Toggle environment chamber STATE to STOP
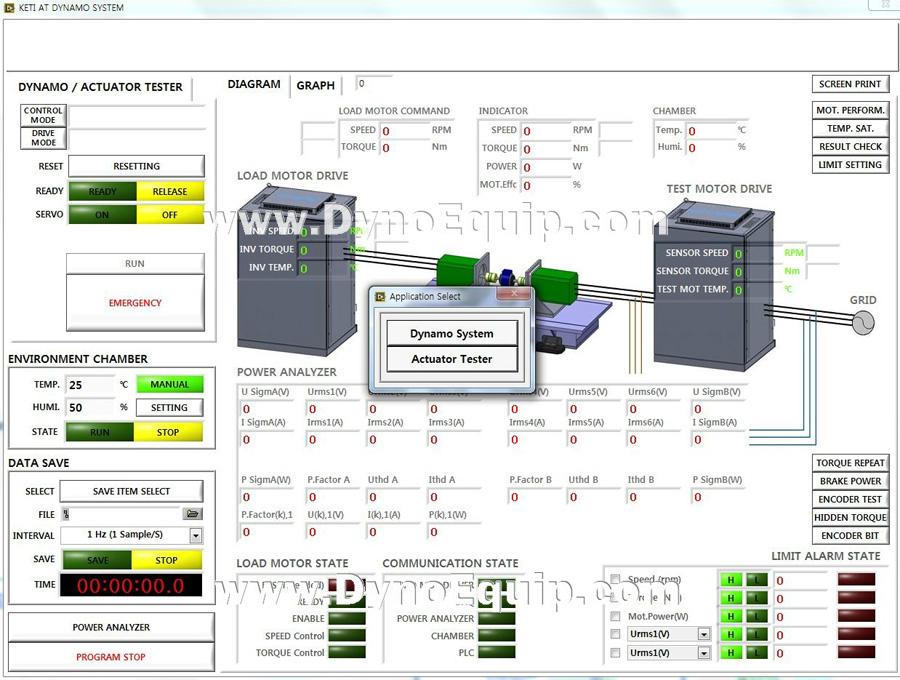 [168, 433]
